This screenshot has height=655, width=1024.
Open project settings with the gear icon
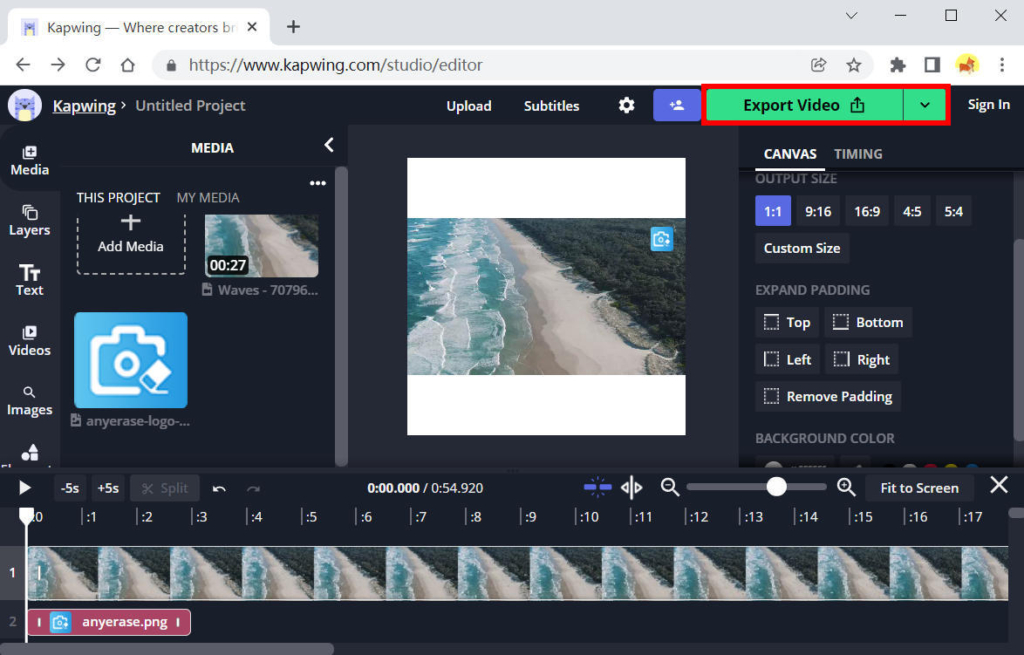point(626,105)
